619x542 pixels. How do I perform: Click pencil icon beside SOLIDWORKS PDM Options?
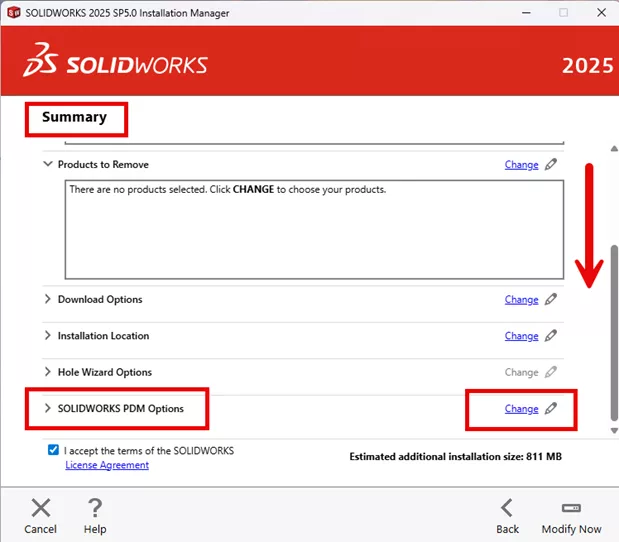click(x=551, y=408)
